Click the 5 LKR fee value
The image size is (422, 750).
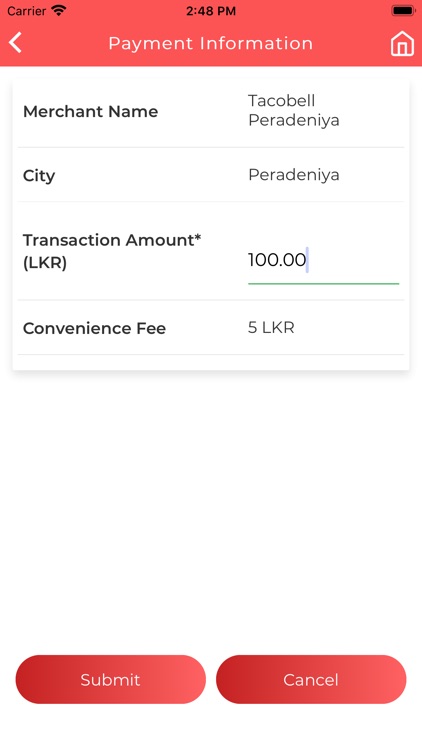click(271, 328)
